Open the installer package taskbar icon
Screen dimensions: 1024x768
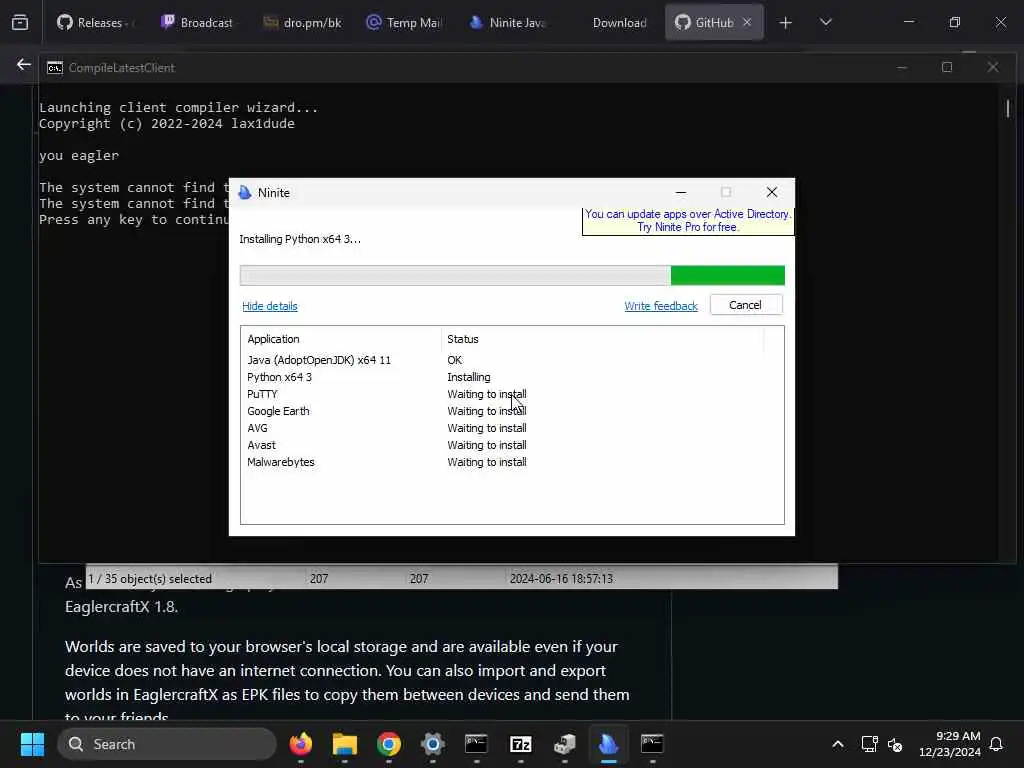click(564, 744)
